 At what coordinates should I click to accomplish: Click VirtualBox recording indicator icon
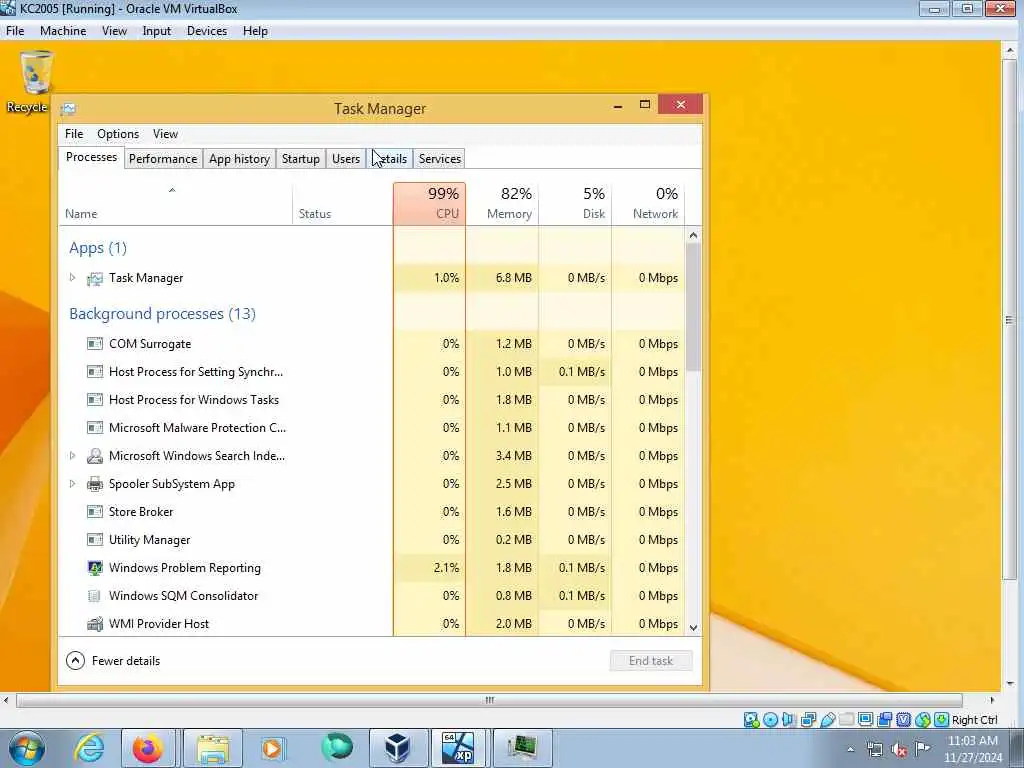click(884, 720)
